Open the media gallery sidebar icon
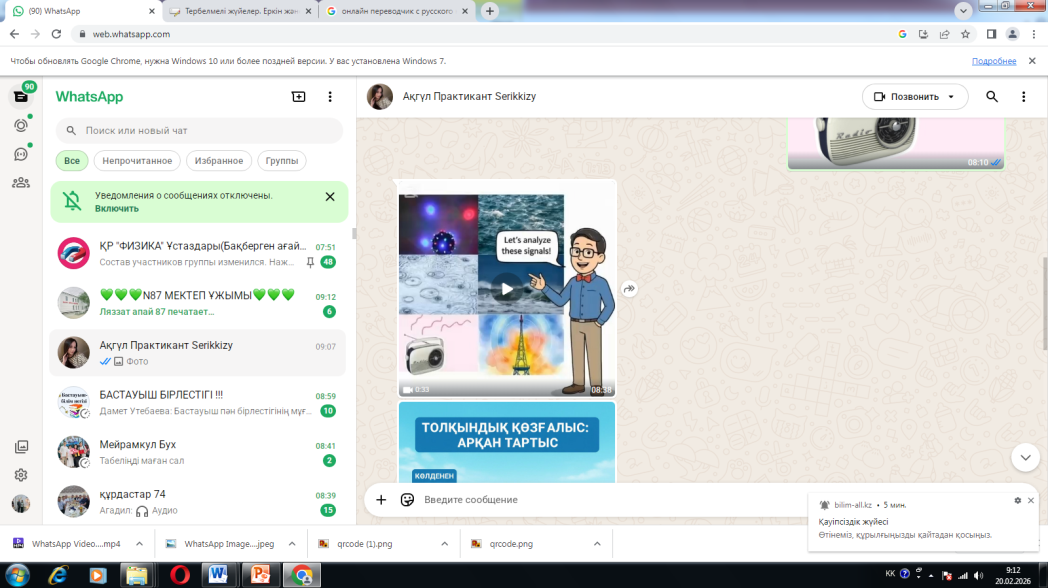Image resolution: width=1048 pixels, height=588 pixels. tap(21, 446)
